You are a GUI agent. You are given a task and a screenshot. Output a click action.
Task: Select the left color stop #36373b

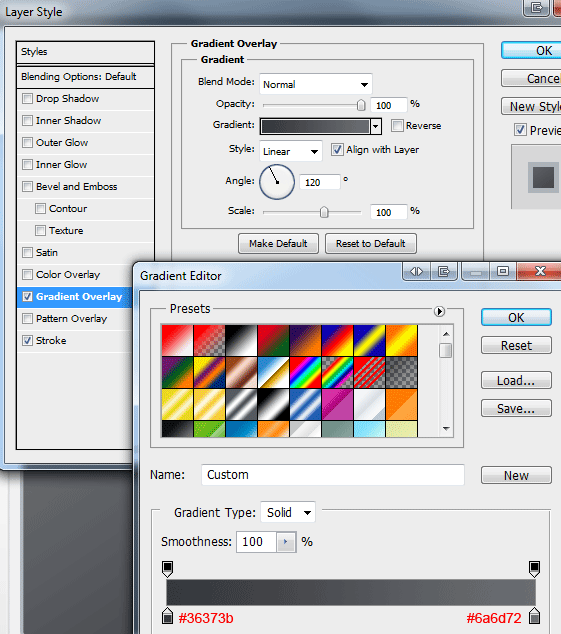[x=167, y=616]
